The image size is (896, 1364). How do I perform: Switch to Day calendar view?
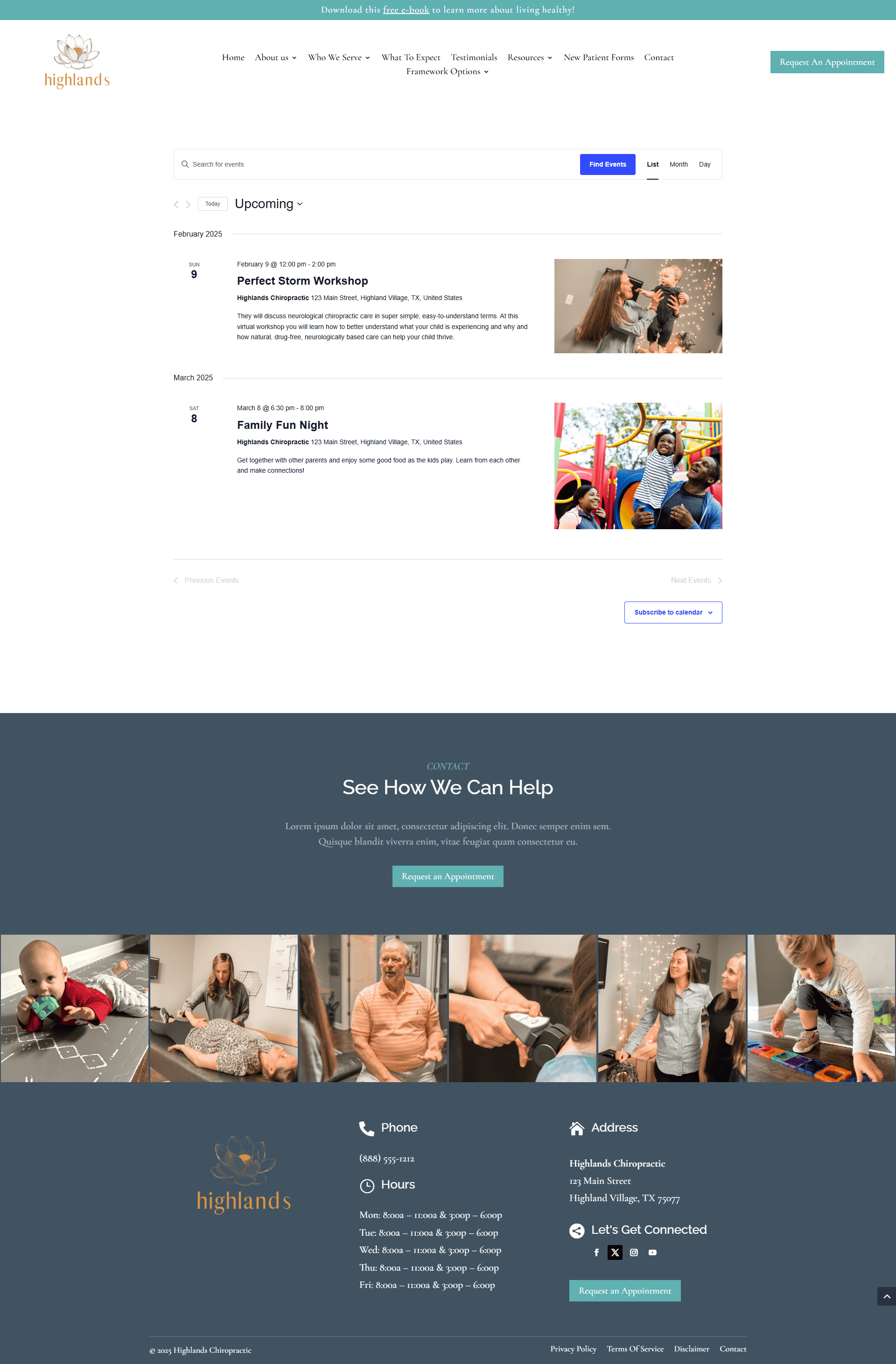tap(706, 164)
